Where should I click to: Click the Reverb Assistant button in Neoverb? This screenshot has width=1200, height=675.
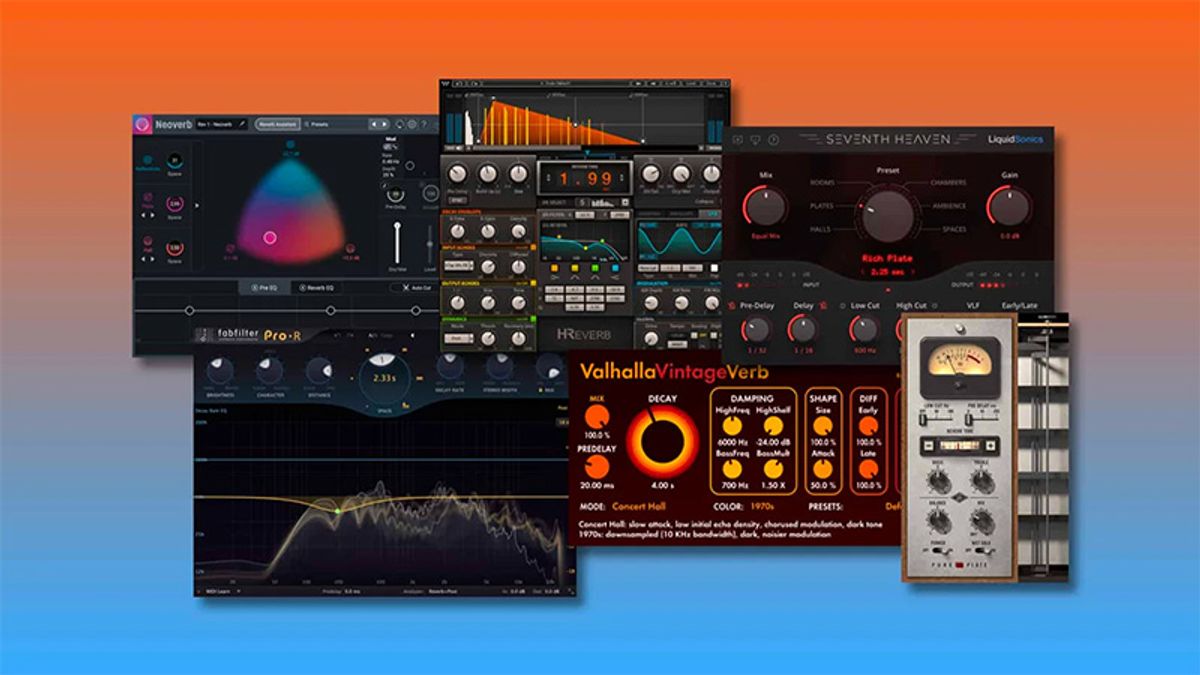point(277,124)
